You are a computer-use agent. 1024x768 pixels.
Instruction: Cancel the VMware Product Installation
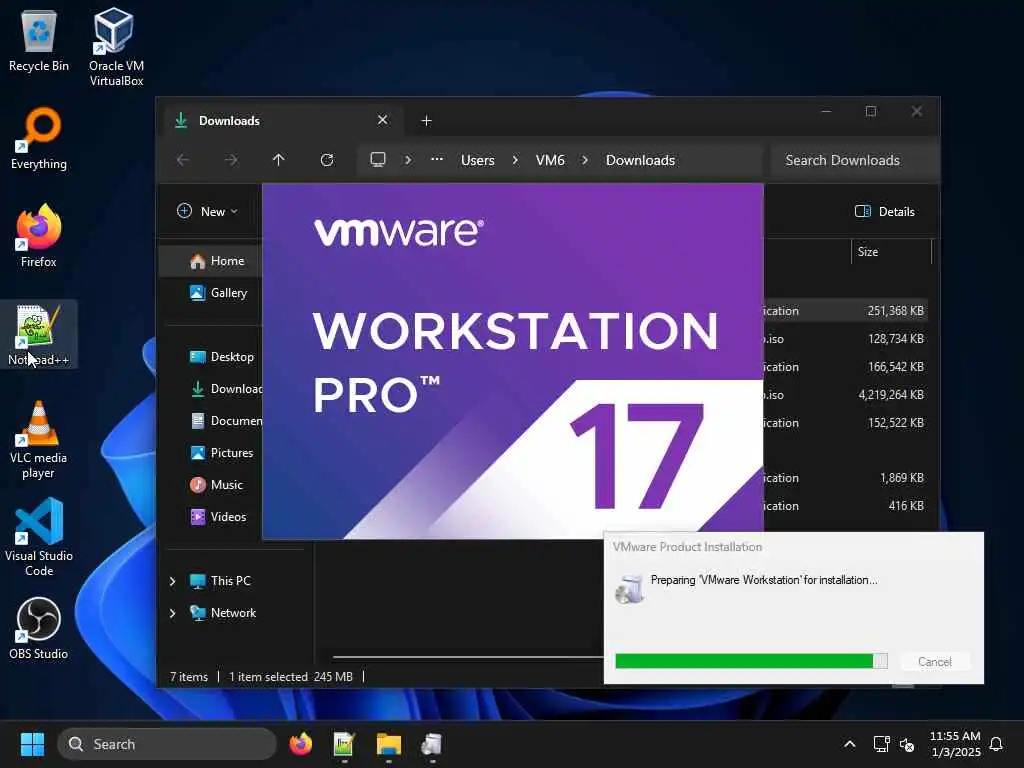pyautogui.click(x=935, y=662)
